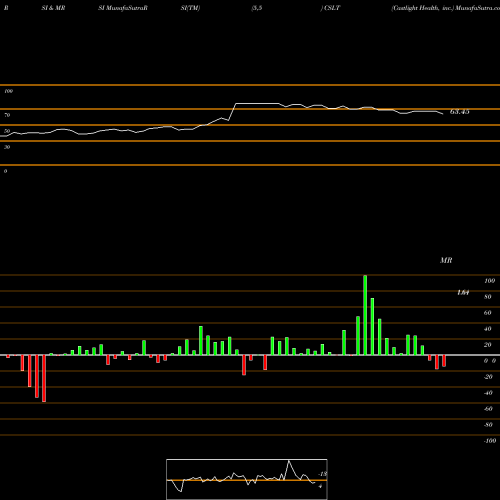Click the RSI axis label 100 on left

pyautogui.click(x=8, y=91)
